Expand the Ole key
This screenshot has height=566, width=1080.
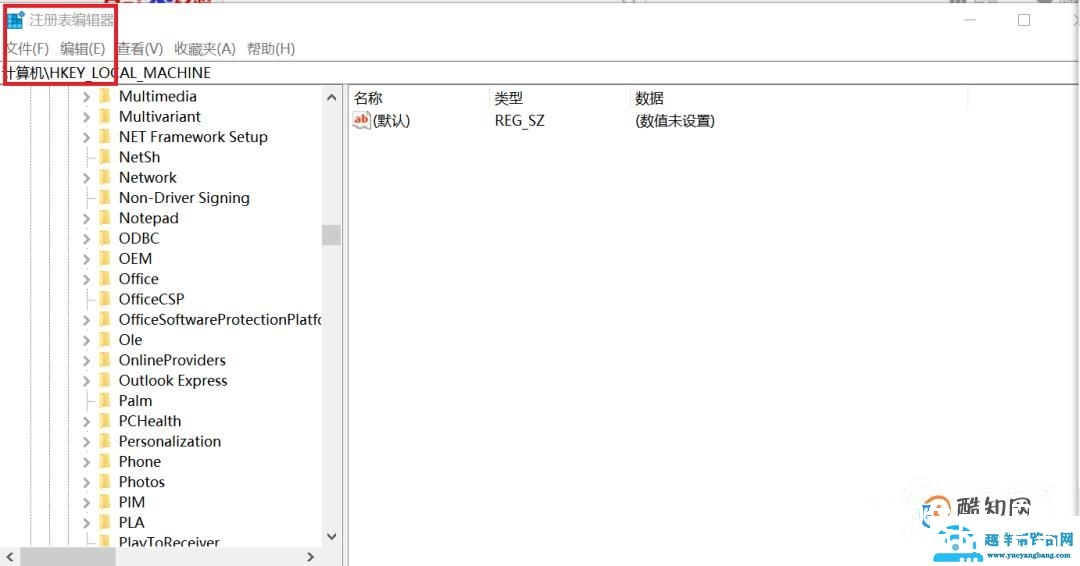pos(87,341)
